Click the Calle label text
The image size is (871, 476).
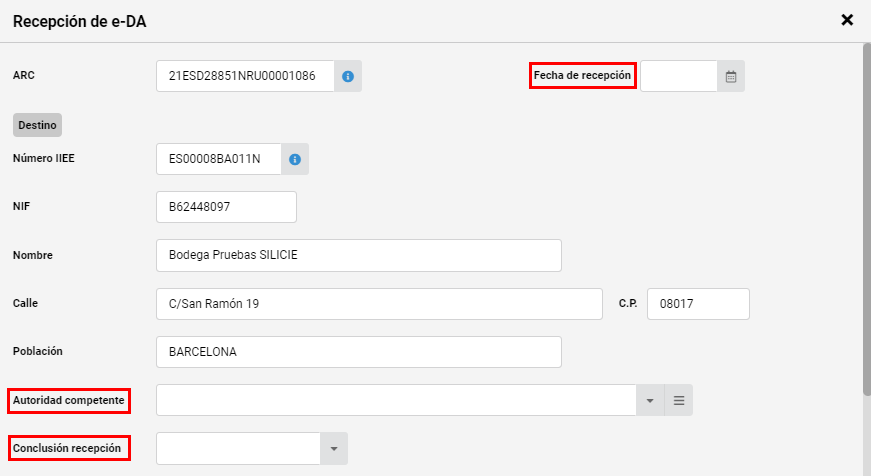coord(26,303)
